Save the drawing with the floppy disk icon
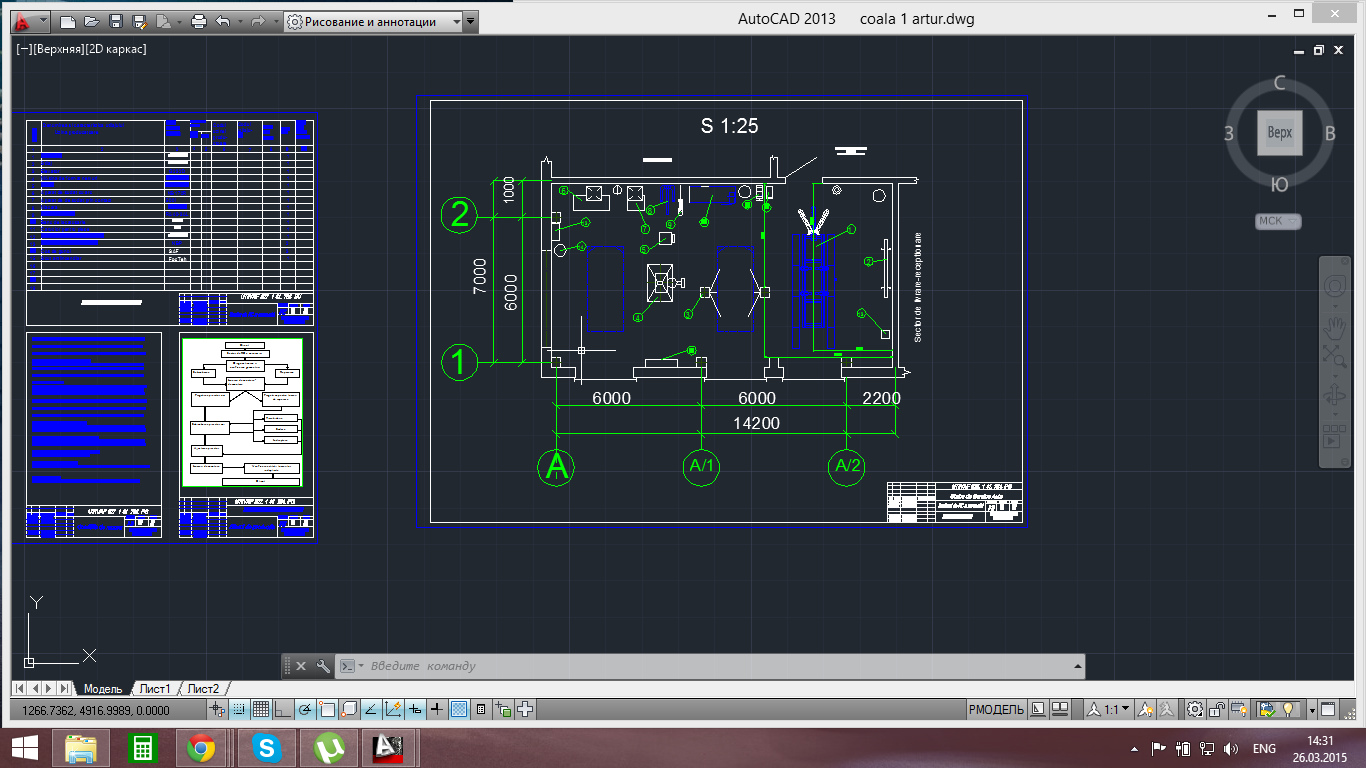The height and width of the screenshot is (768, 1366). pyautogui.click(x=115, y=21)
